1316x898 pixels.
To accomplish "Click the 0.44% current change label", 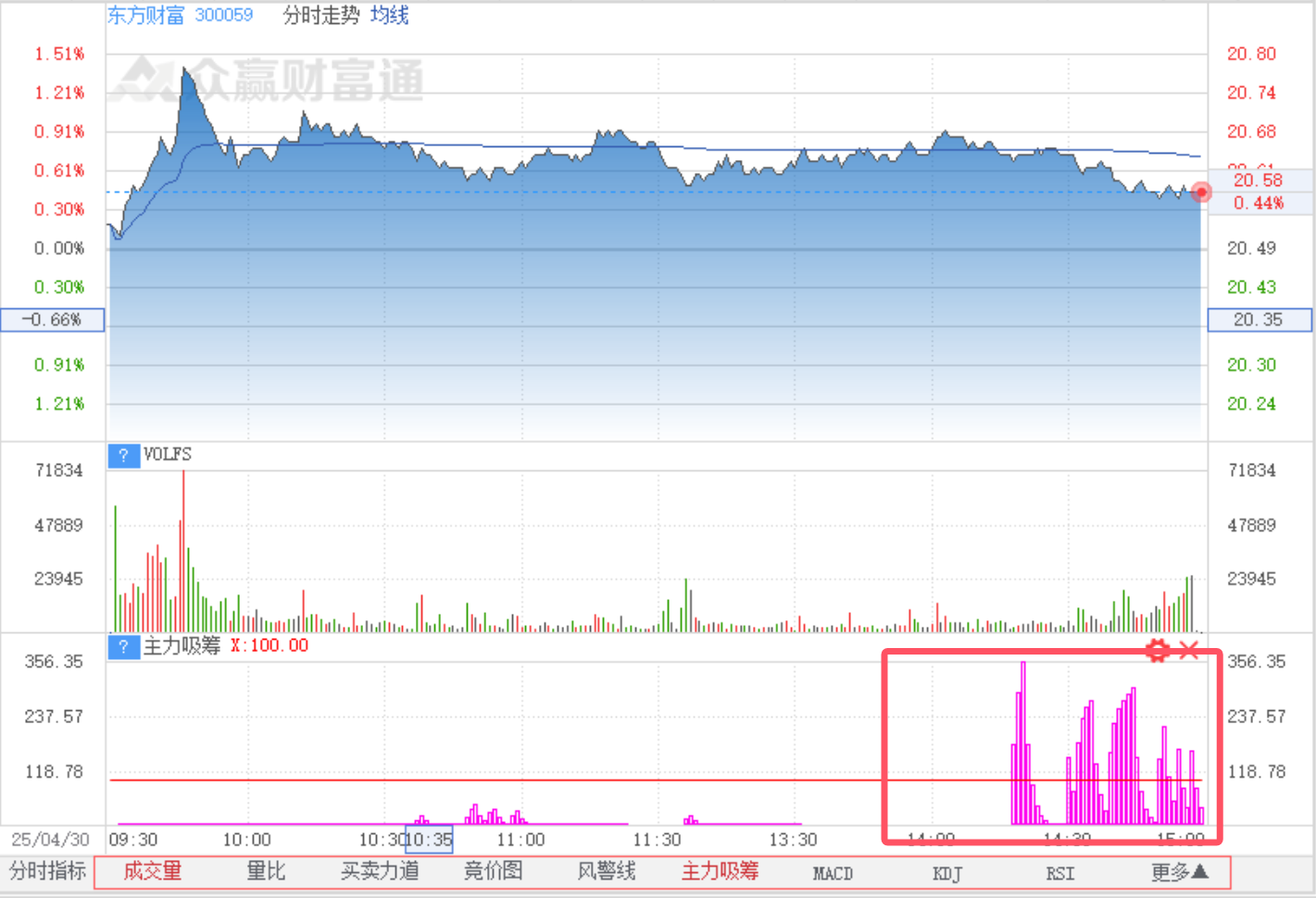I will (1258, 203).
